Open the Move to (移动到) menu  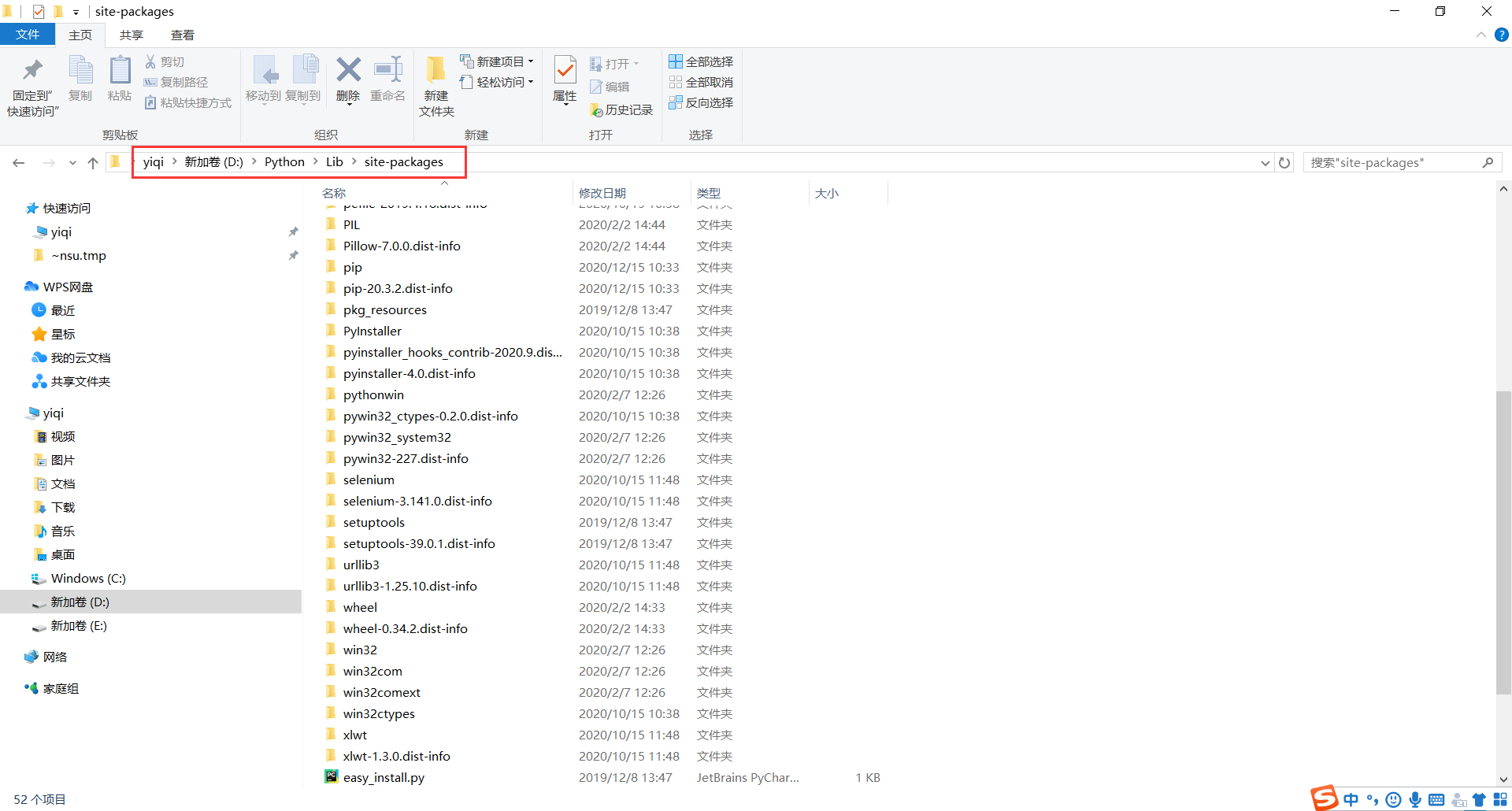(x=263, y=79)
